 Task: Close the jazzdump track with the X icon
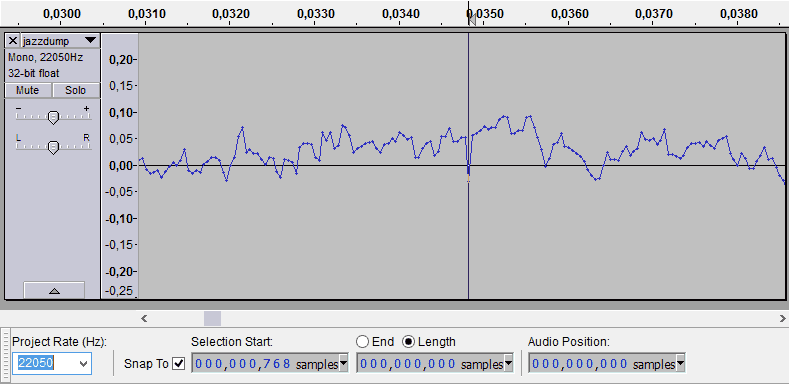click(13, 41)
